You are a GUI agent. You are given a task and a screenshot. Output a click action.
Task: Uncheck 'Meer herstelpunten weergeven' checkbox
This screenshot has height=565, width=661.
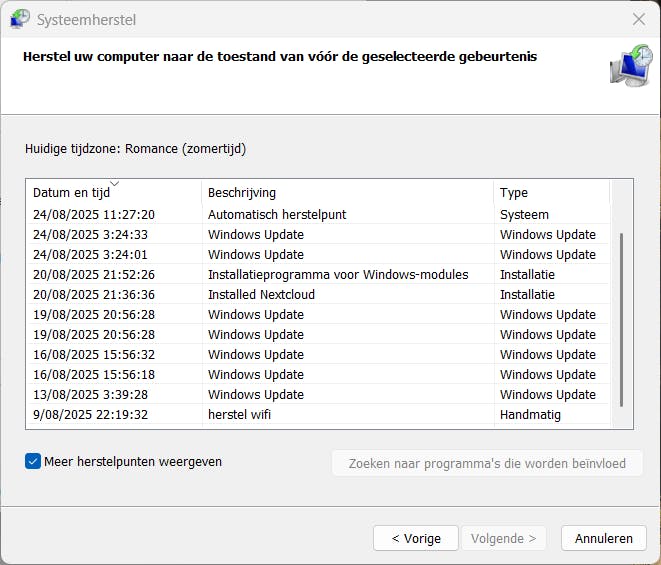pos(33,462)
